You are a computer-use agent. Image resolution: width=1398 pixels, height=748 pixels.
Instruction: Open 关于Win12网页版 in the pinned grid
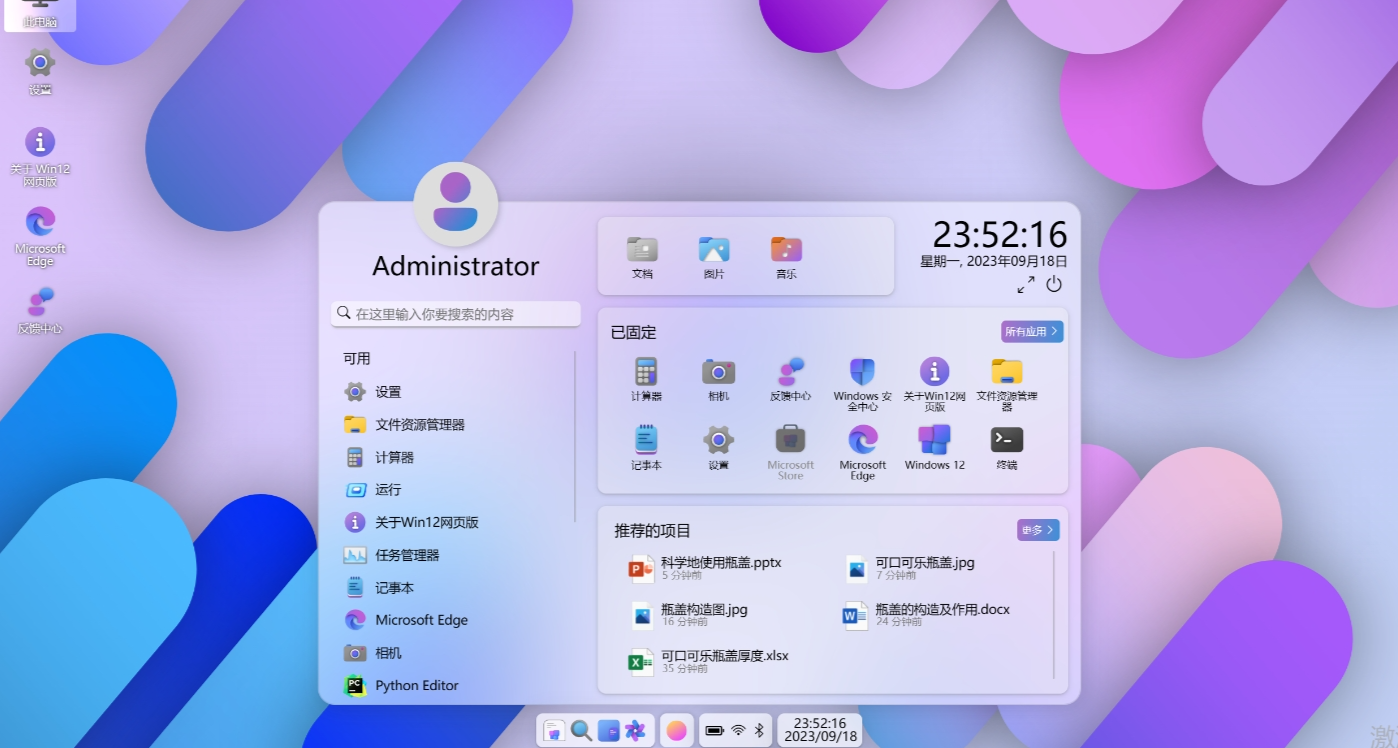pyautogui.click(x=934, y=384)
